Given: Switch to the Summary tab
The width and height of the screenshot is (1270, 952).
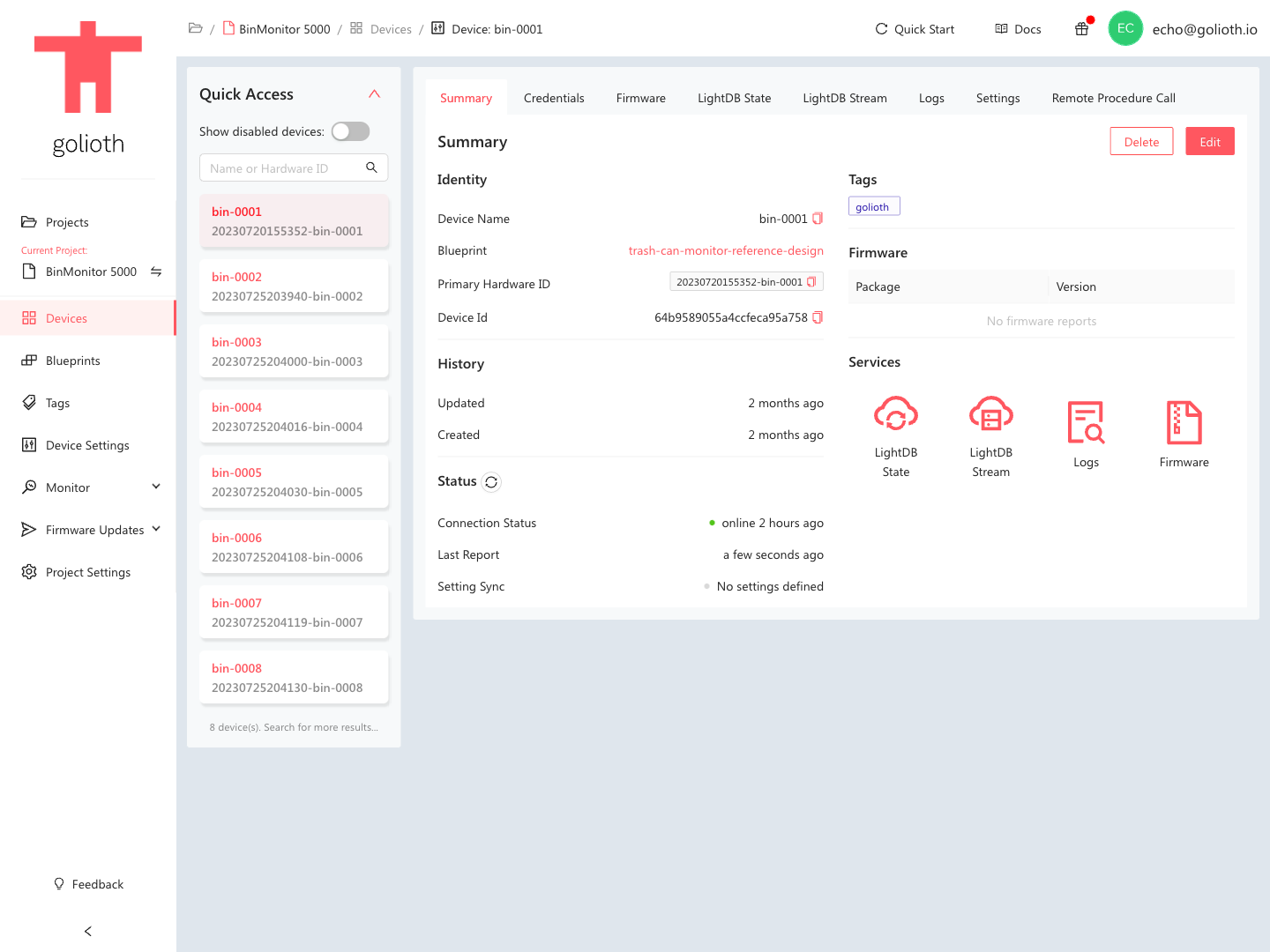Looking at the screenshot, I should pyautogui.click(x=466, y=98).
